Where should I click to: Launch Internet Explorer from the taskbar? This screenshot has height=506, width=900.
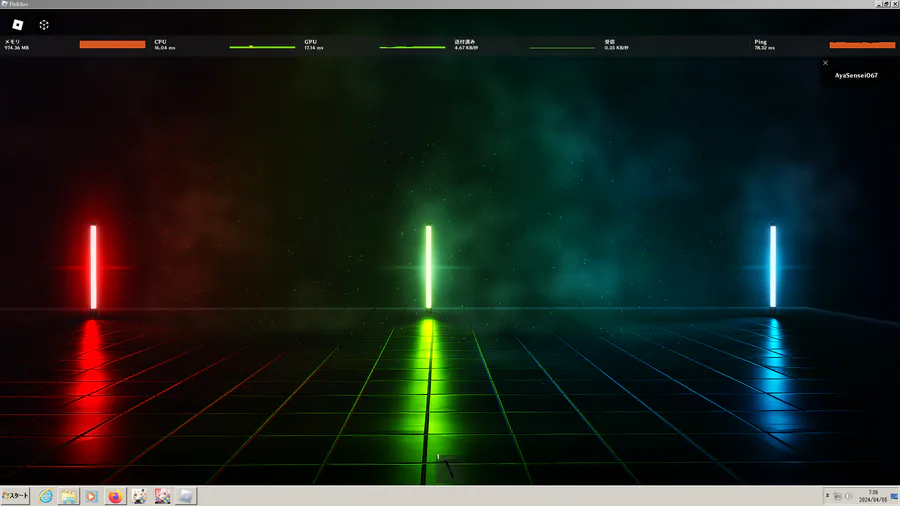(46, 496)
